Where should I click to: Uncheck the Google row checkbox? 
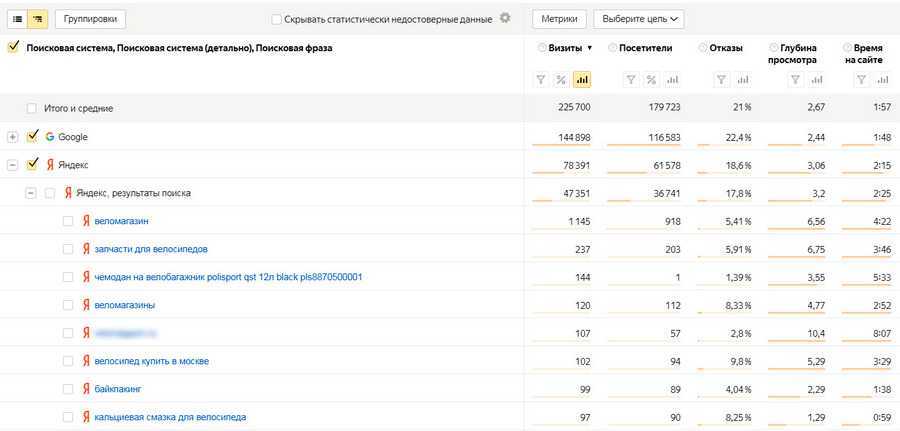click(33, 136)
